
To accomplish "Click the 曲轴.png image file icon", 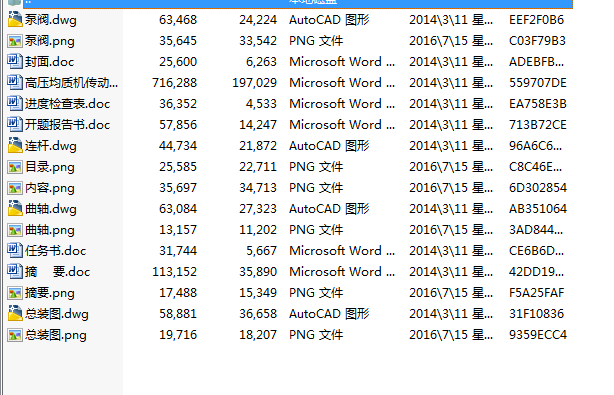I will coord(15,230).
